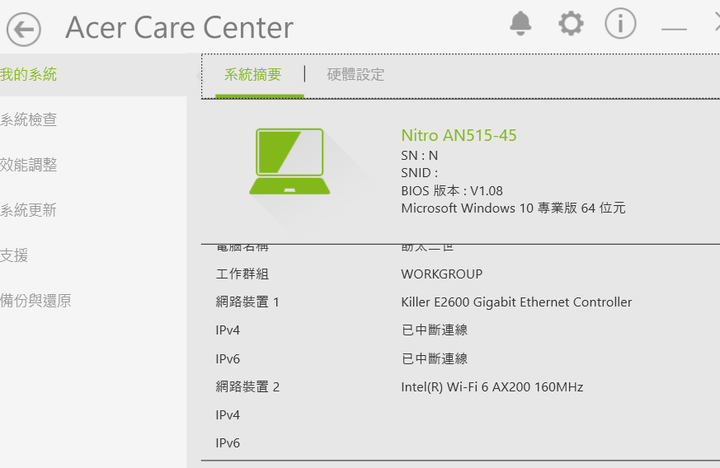Click the Acer Care Center title
720x468 pixels.
(179, 28)
